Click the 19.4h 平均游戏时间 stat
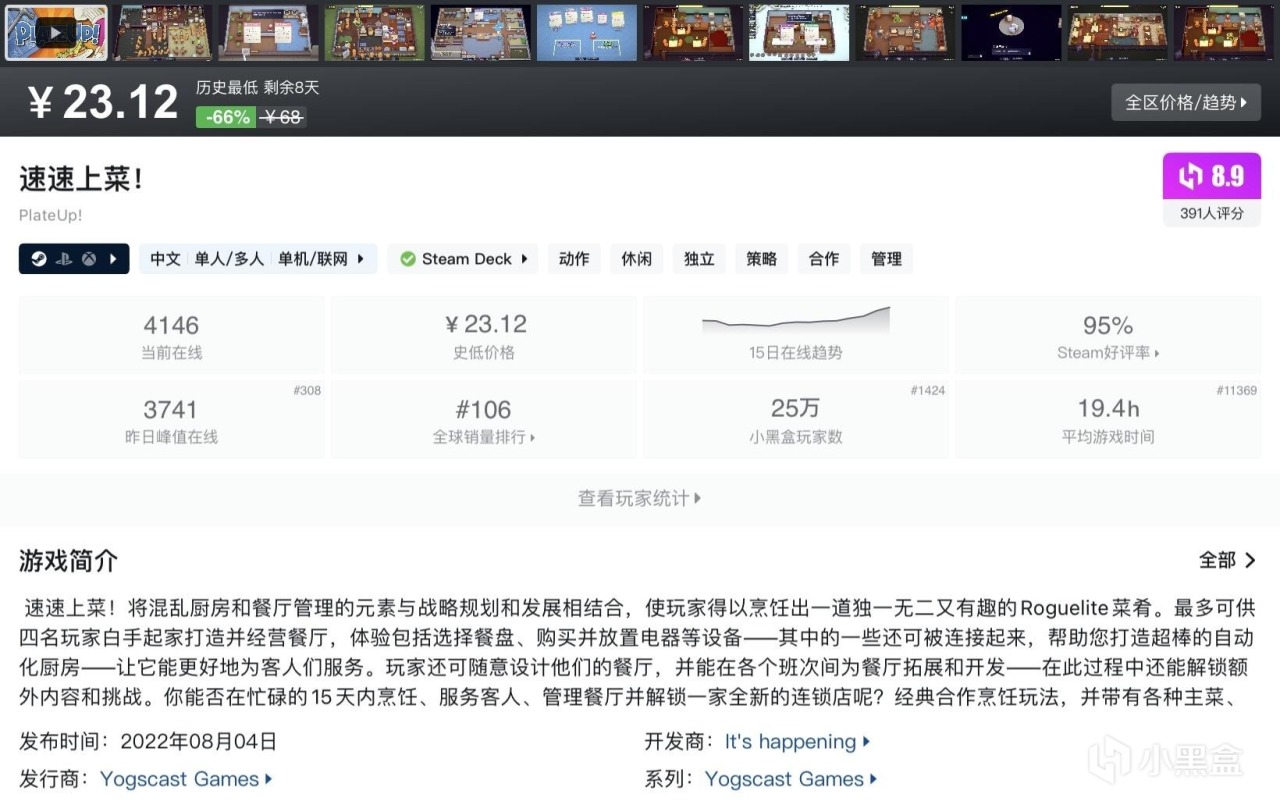 click(x=1108, y=419)
